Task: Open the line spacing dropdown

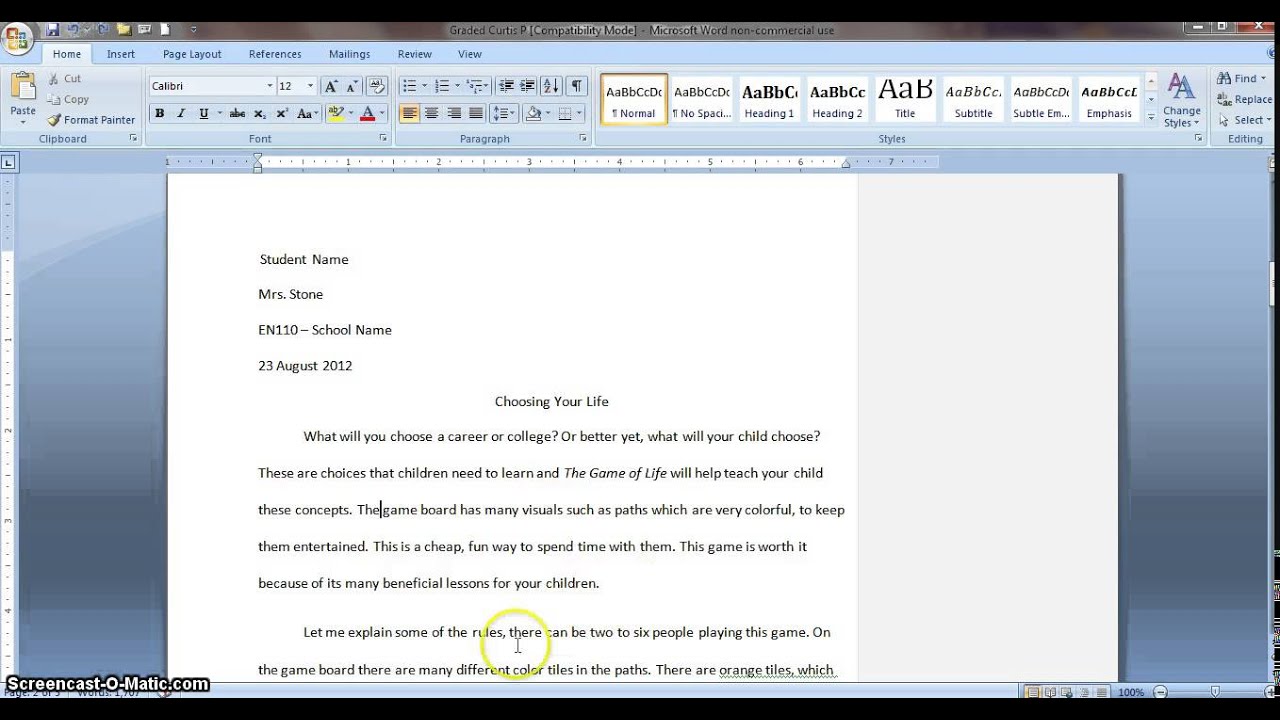Action: (x=504, y=114)
